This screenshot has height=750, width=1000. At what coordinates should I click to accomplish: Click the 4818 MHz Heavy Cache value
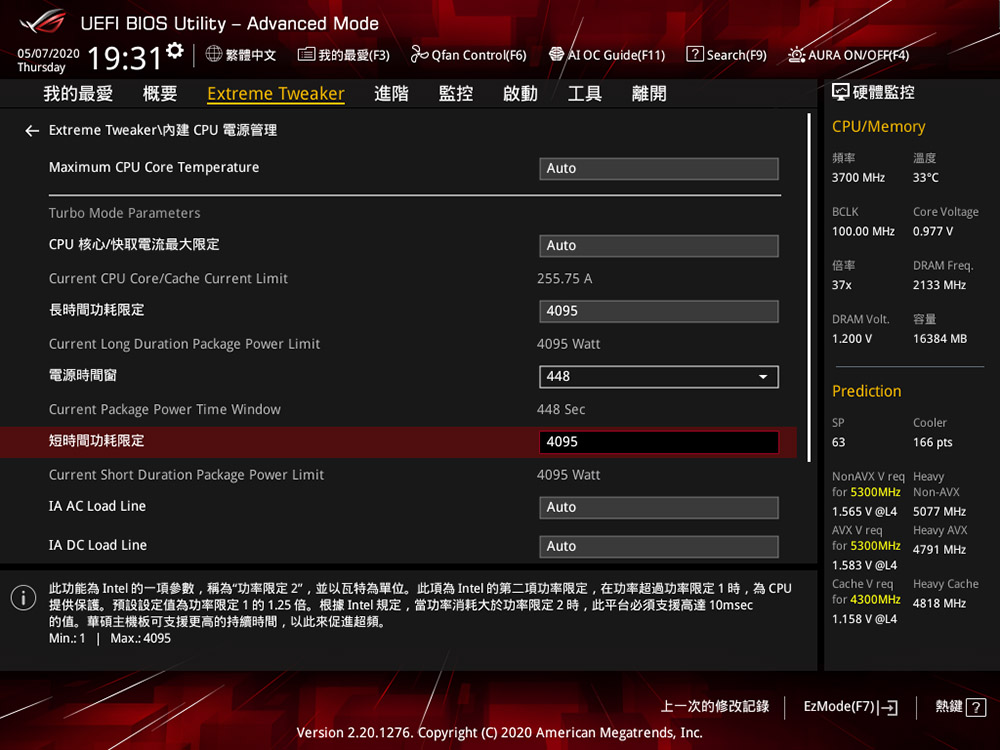[939, 603]
